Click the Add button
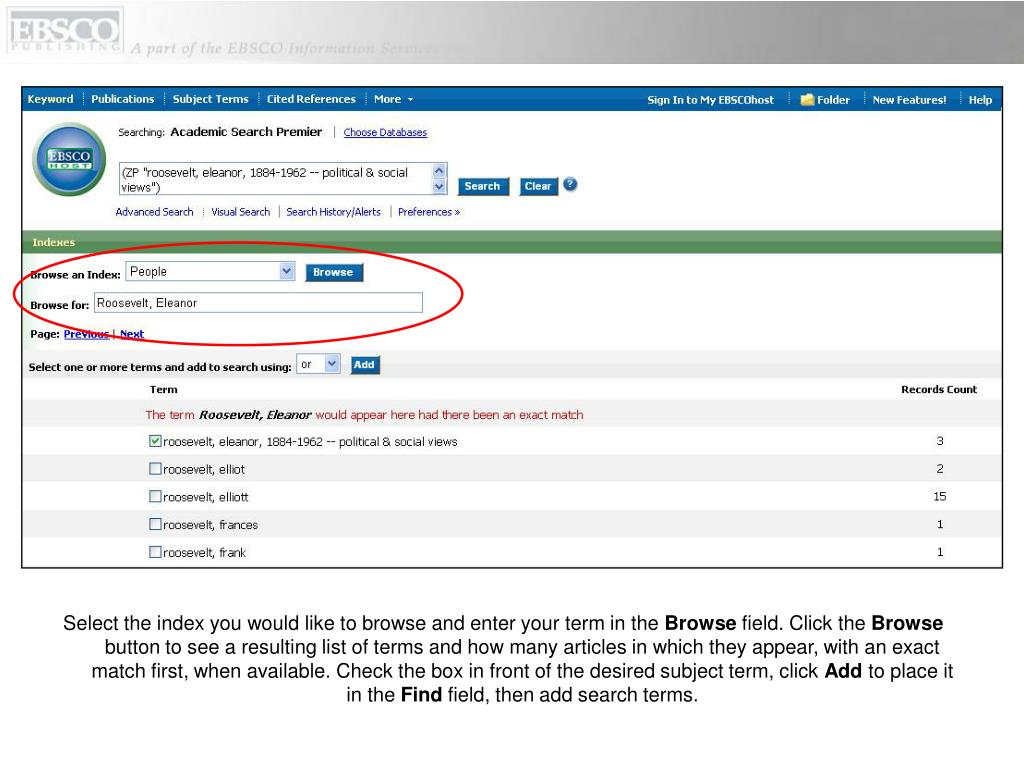 (364, 364)
